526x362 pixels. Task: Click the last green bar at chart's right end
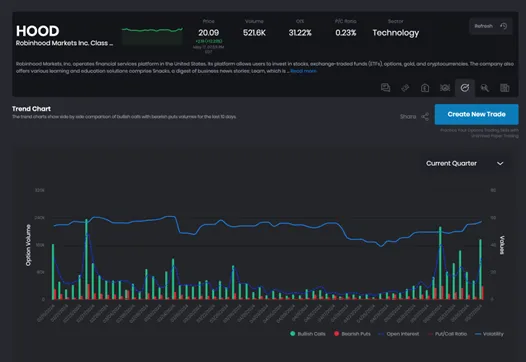point(480,269)
